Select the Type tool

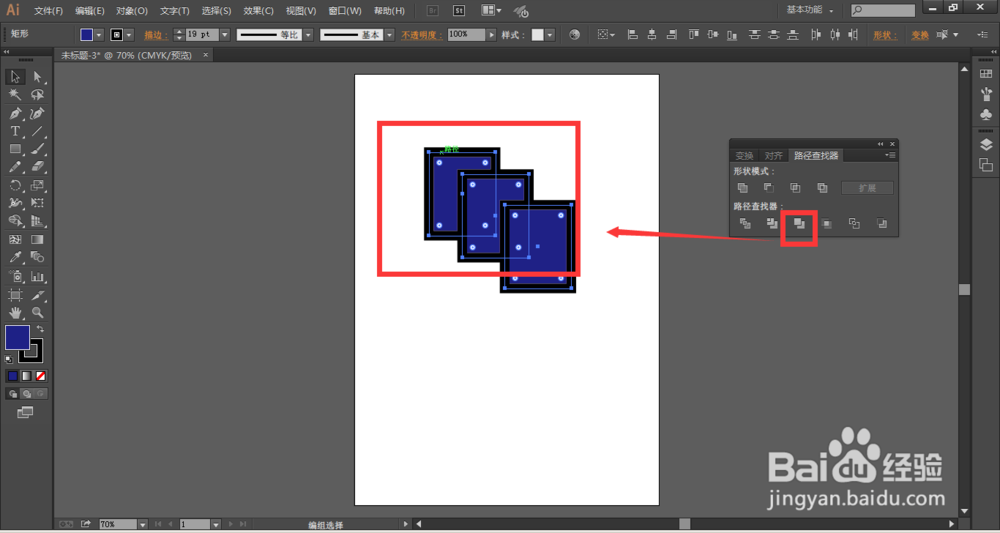coord(15,131)
